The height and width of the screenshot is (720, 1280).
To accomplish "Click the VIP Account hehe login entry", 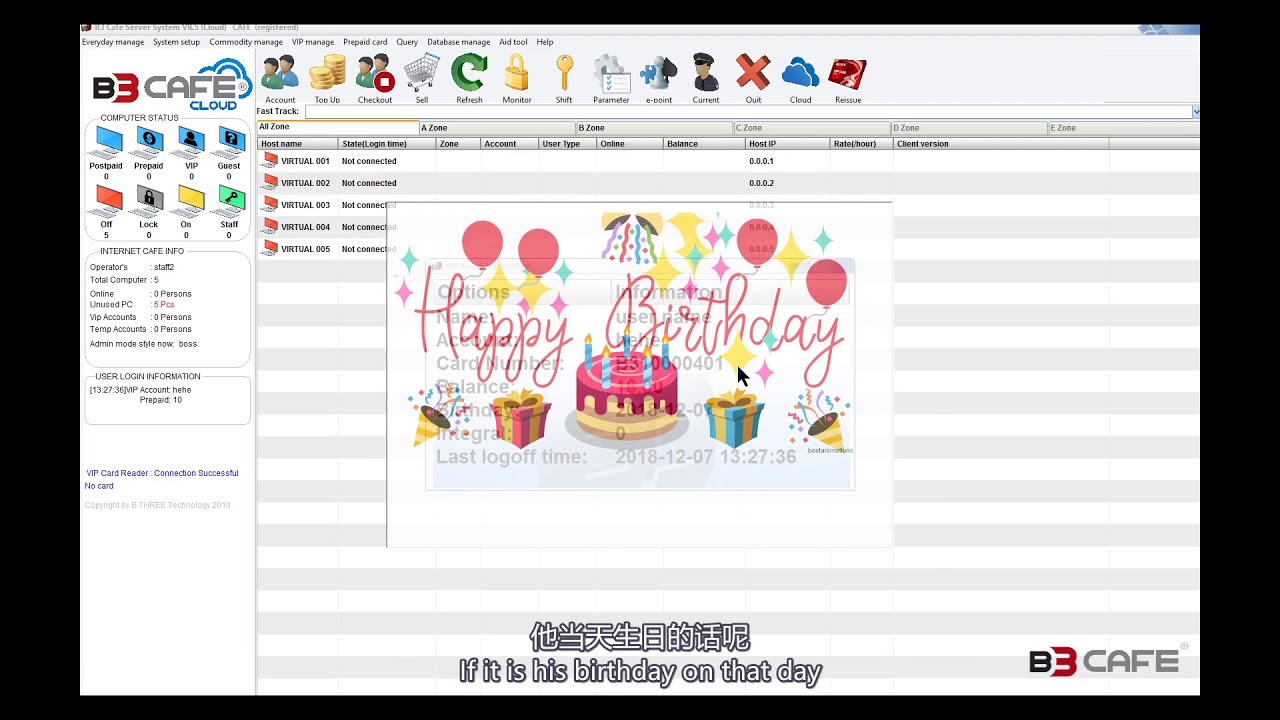I will [140, 390].
